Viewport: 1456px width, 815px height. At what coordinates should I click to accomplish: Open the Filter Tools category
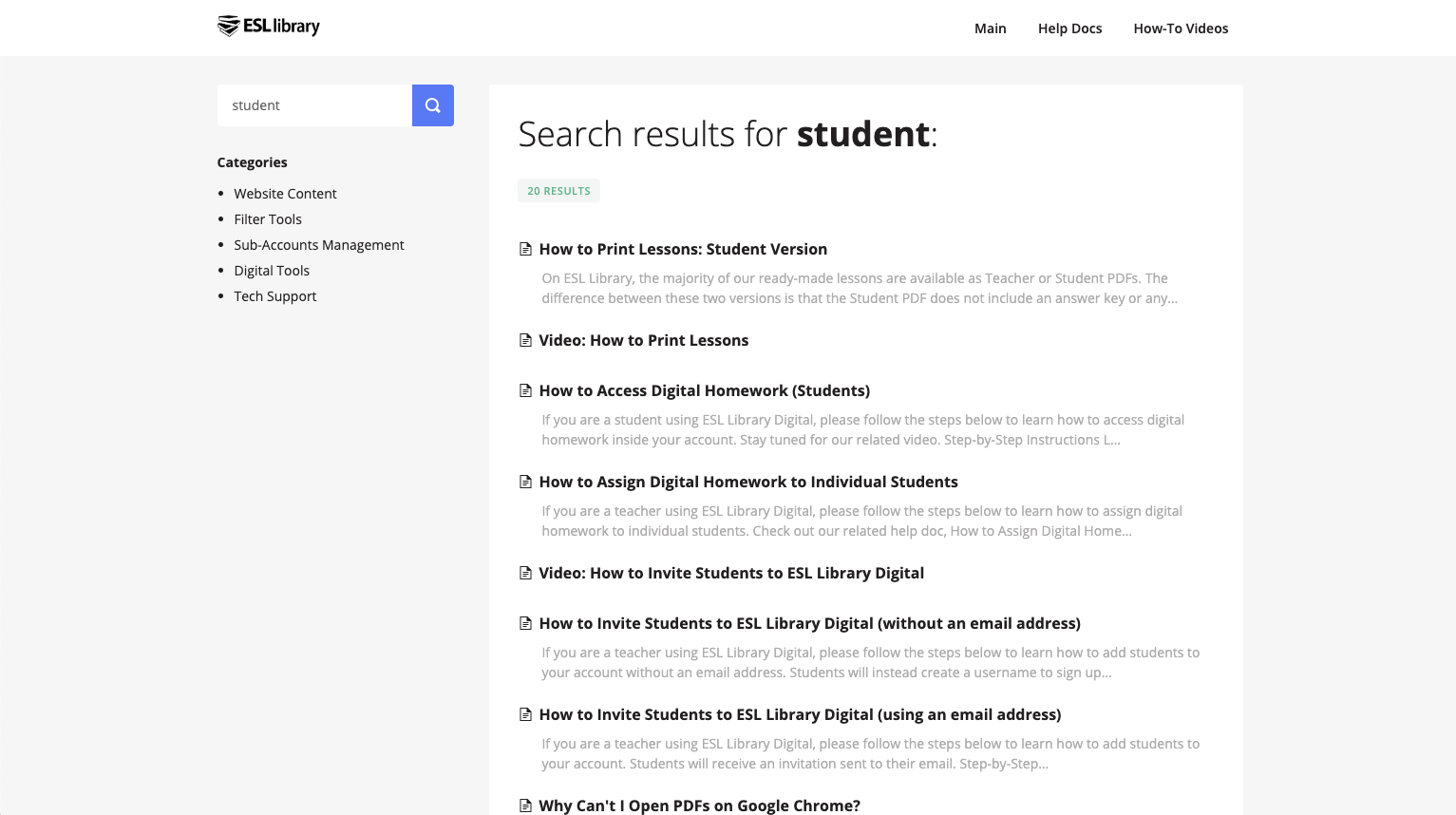coord(268,219)
